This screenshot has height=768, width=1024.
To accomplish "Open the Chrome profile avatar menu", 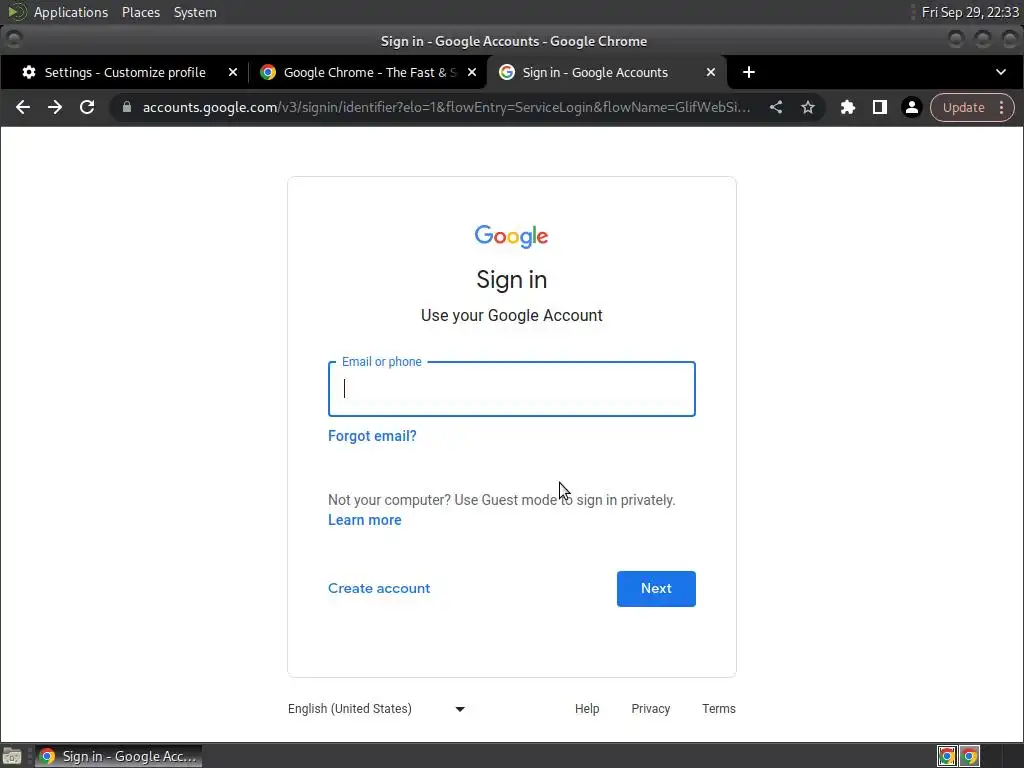I will [912, 107].
